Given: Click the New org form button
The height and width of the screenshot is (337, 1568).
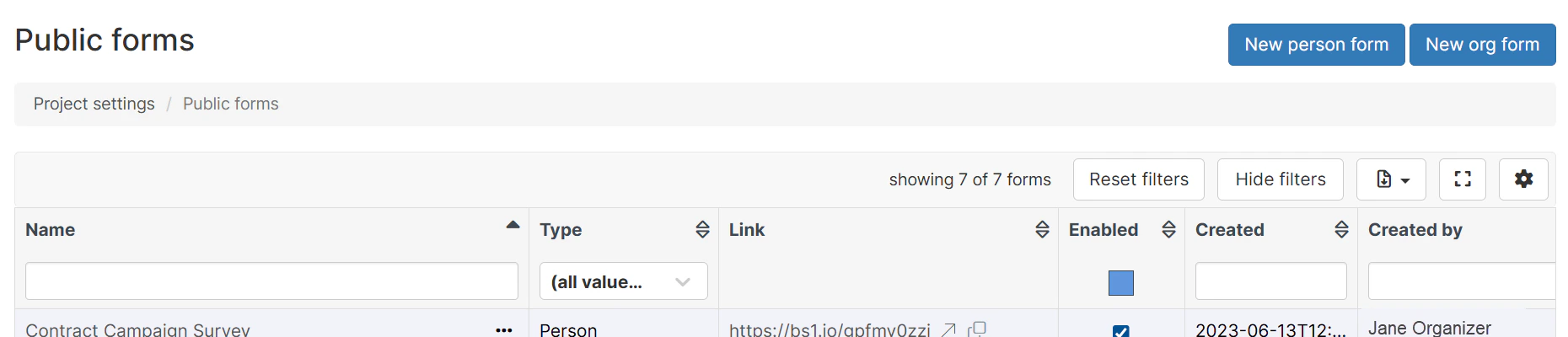Looking at the screenshot, I should (1482, 45).
